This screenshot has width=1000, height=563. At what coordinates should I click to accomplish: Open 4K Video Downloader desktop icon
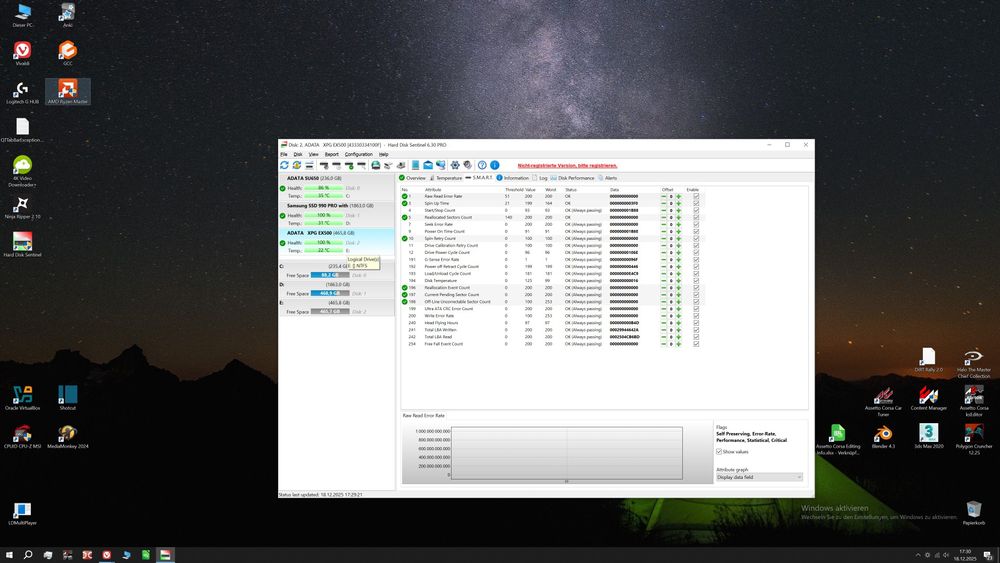(22, 171)
